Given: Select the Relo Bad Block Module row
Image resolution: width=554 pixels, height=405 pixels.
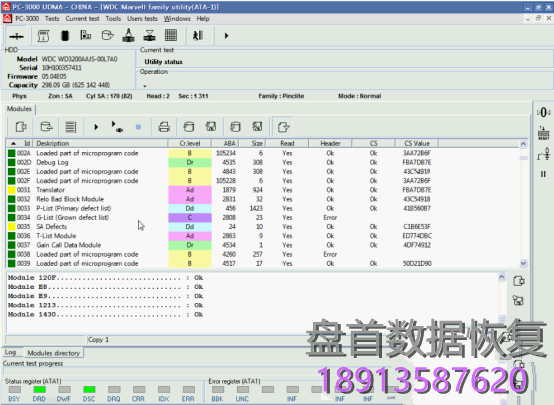Looking at the screenshot, I should click(262, 199).
